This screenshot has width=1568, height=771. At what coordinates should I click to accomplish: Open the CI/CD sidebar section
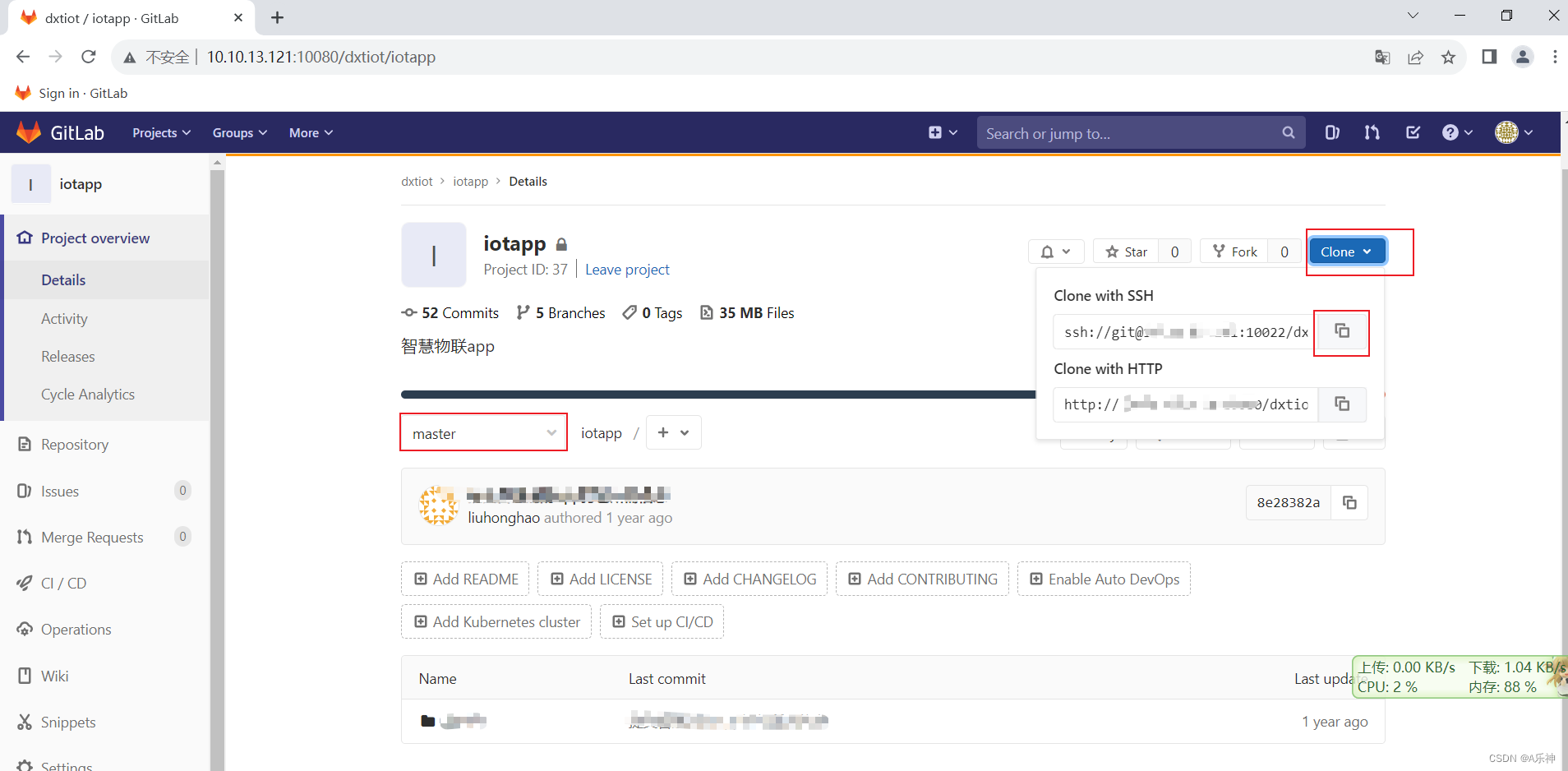tap(63, 583)
